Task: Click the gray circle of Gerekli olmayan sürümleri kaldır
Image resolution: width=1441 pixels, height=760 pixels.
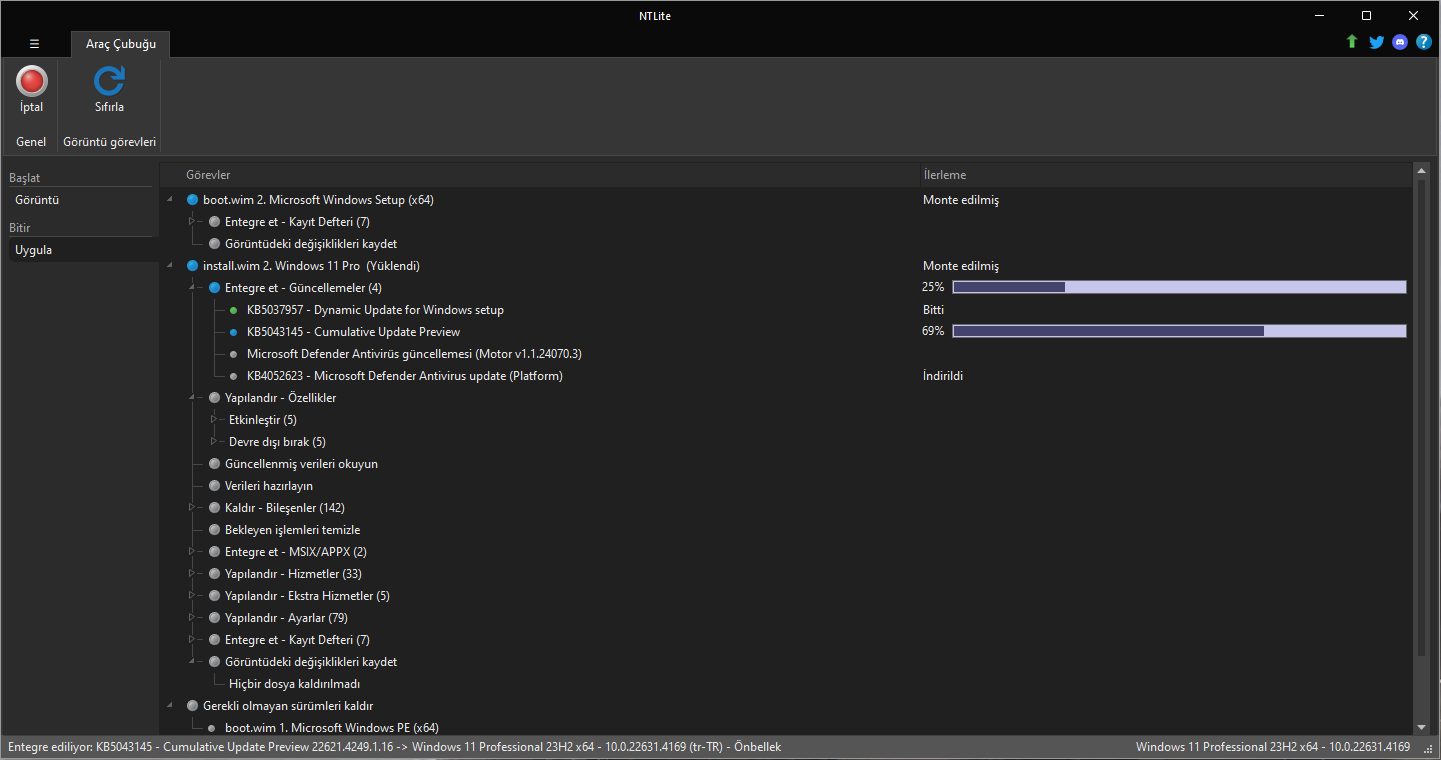Action: pyautogui.click(x=193, y=706)
